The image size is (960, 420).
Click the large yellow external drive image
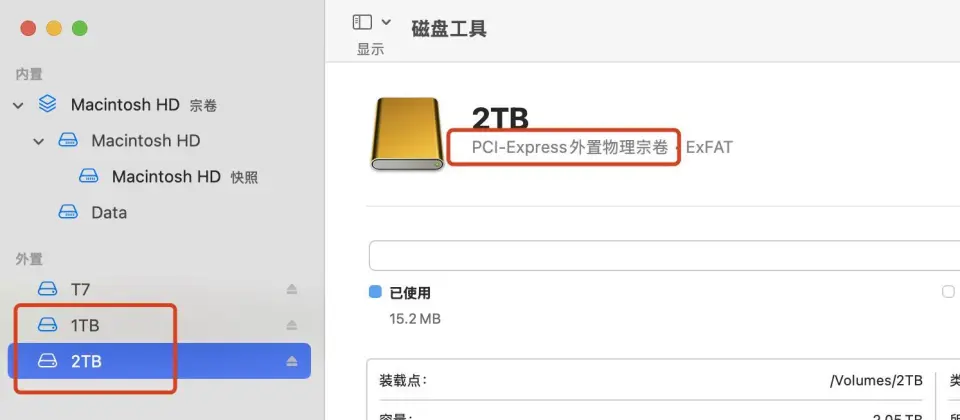click(407, 133)
